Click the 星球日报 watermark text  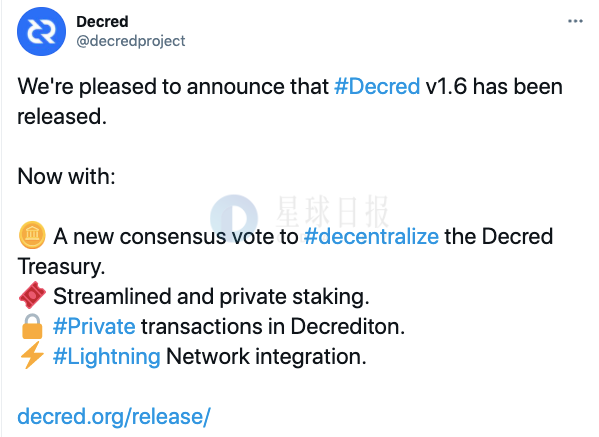332,212
